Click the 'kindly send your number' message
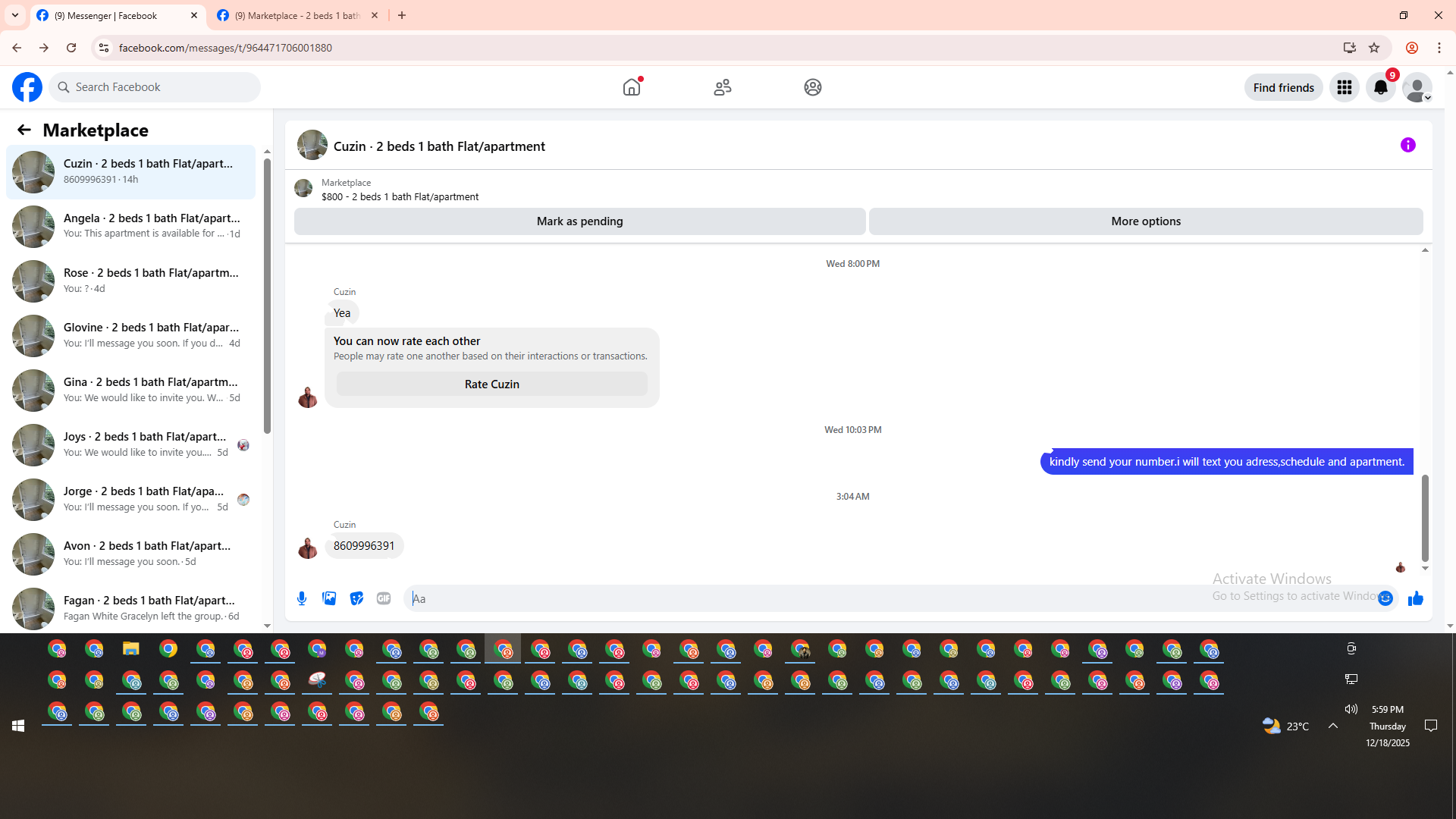The height and width of the screenshot is (819, 1456). [1226, 462]
